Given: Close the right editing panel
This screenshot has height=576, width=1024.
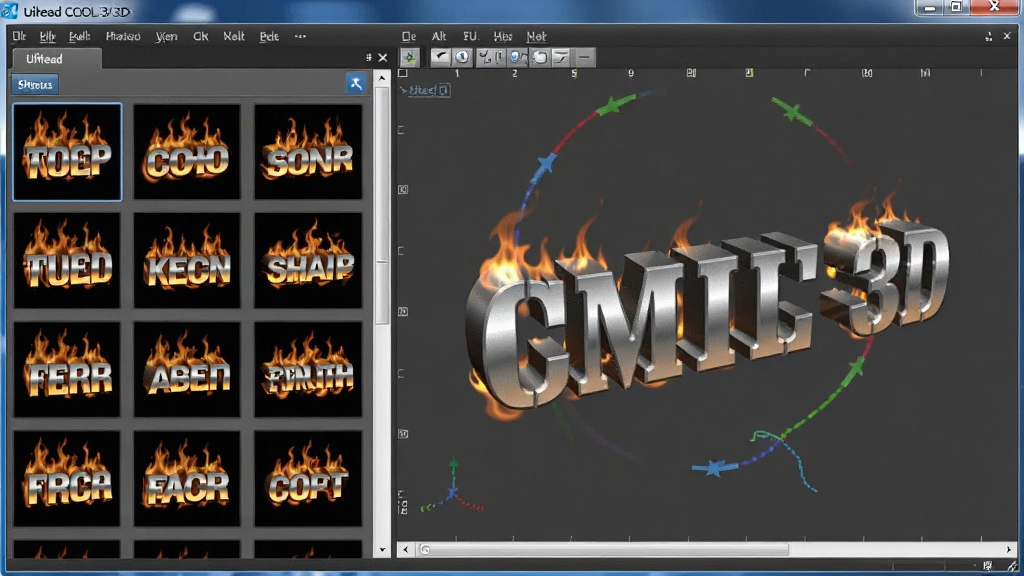Looking at the screenshot, I should coord(1007,37).
